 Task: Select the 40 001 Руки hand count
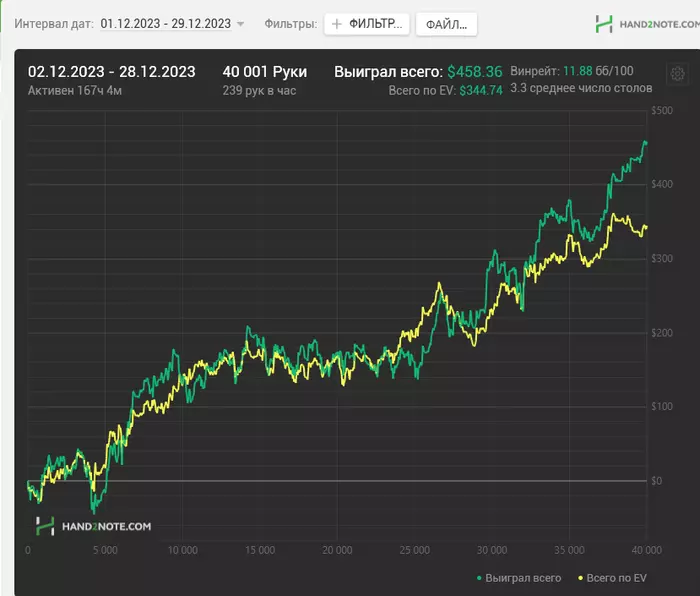point(265,72)
